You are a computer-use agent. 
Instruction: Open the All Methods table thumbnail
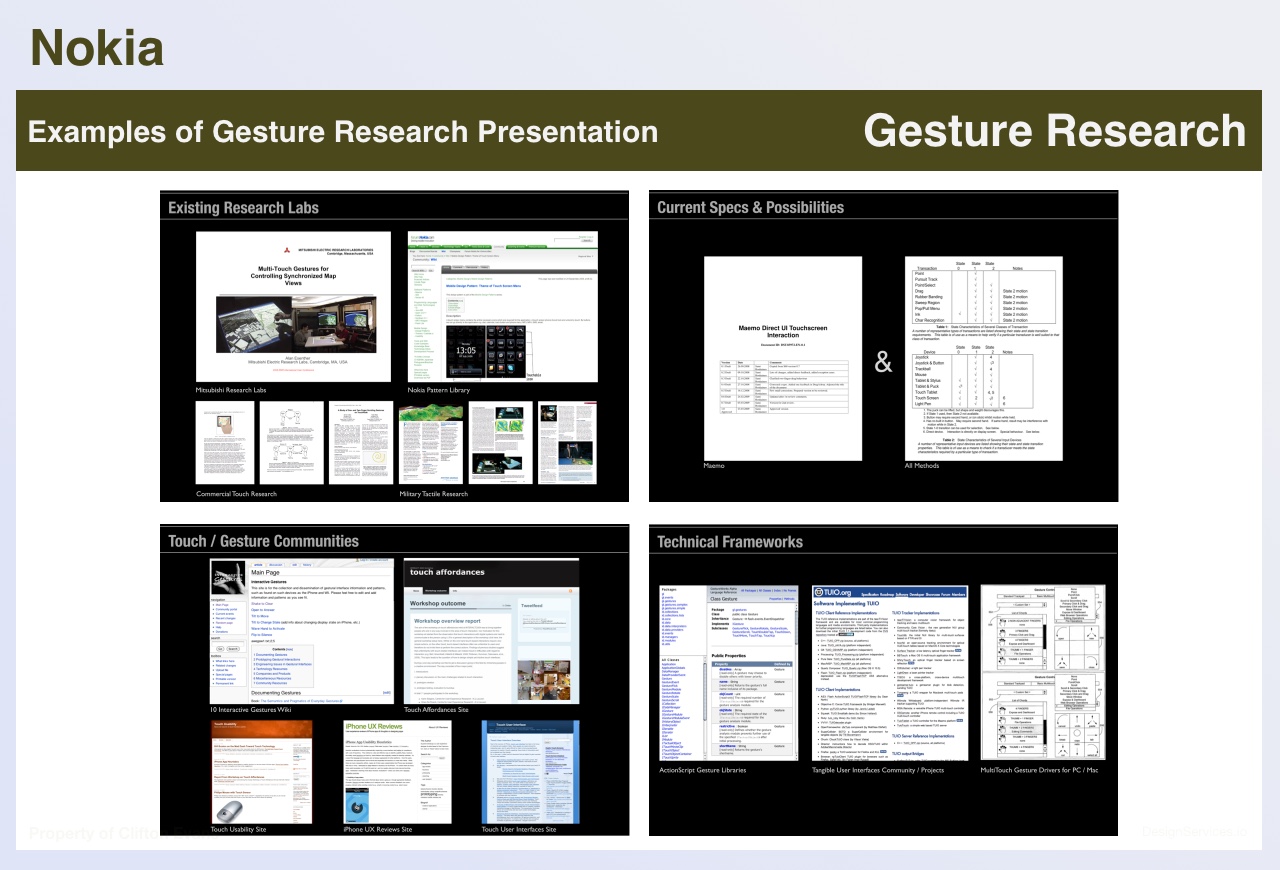coord(983,357)
